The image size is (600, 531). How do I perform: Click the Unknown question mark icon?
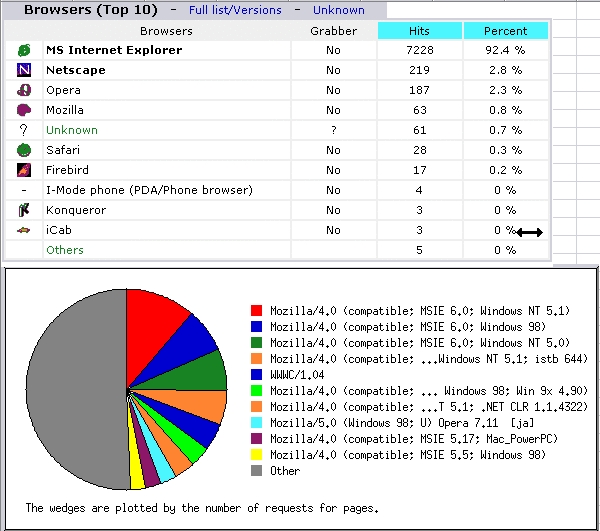tap(25, 130)
